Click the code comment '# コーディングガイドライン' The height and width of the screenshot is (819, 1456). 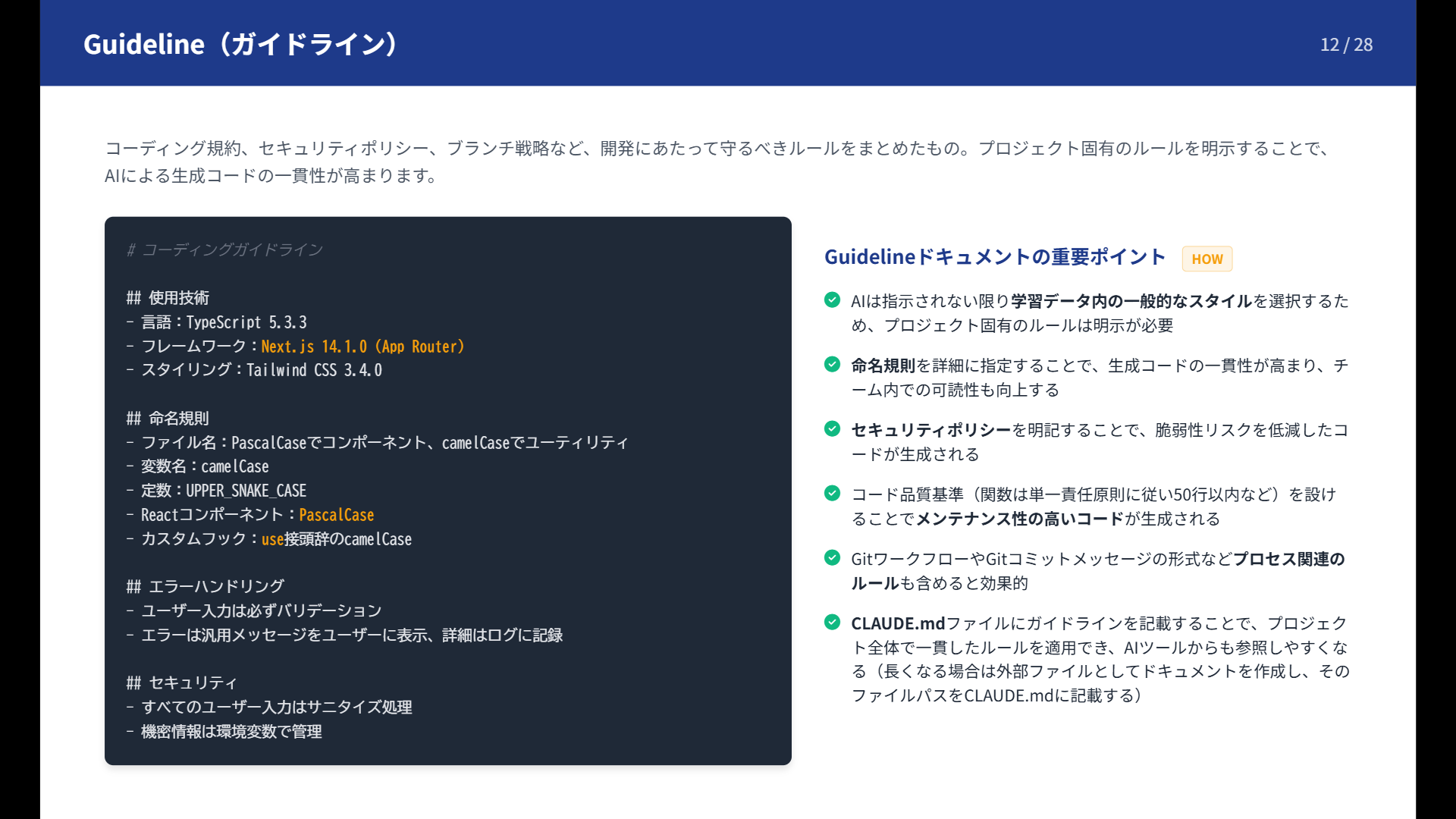(x=225, y=249)
